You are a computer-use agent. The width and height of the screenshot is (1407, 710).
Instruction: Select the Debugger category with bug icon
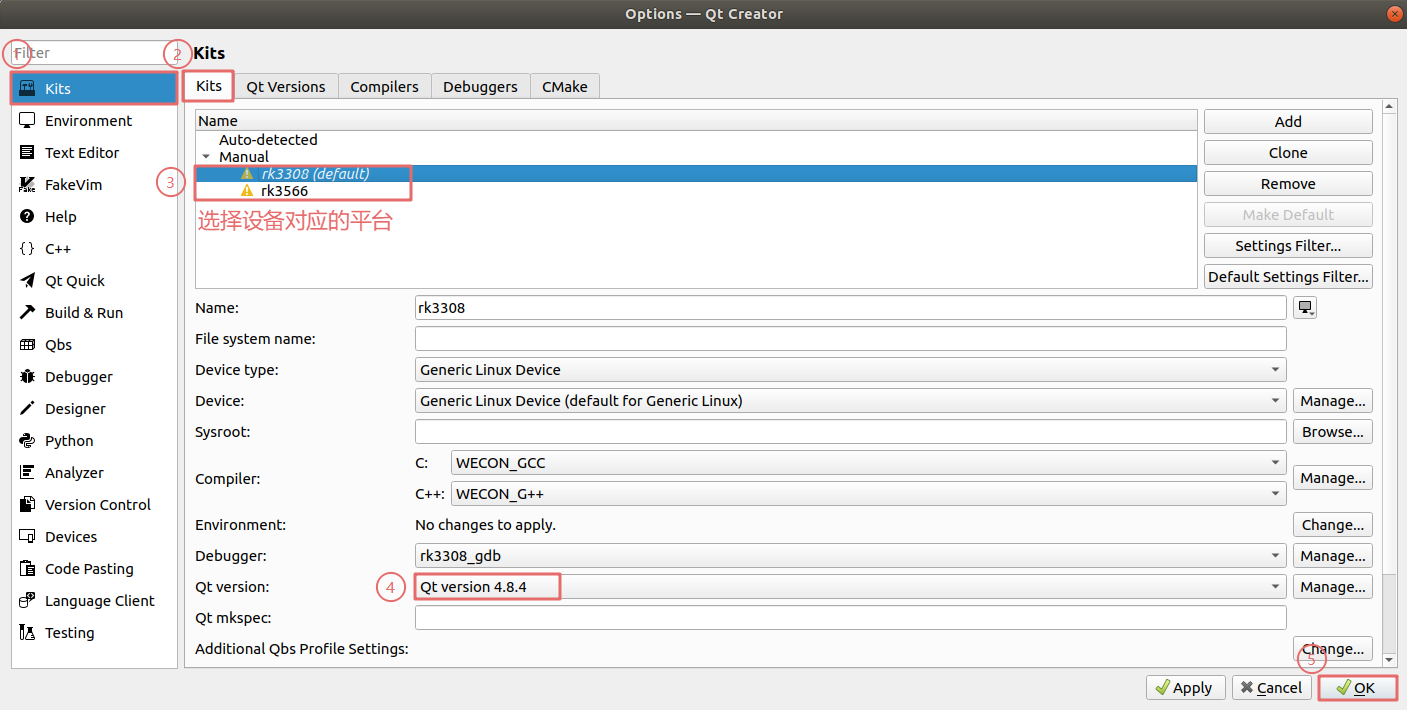click(x=78, y=377)
